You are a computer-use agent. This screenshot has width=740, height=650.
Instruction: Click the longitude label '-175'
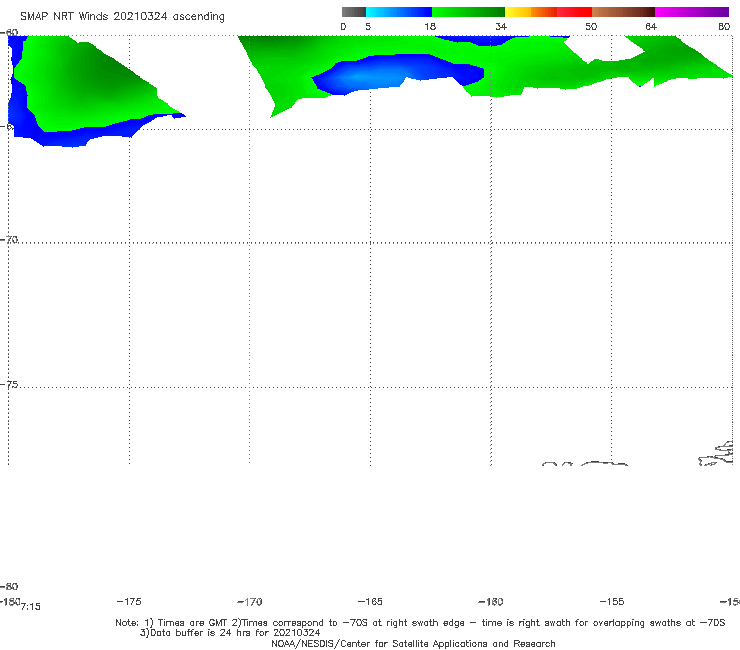[x=129, y=602]
